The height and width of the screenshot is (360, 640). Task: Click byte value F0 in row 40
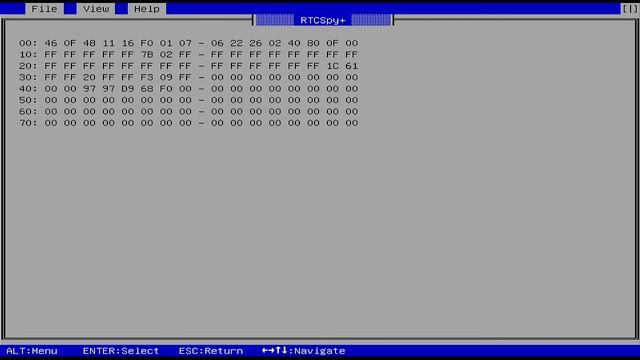pos(166,89)
